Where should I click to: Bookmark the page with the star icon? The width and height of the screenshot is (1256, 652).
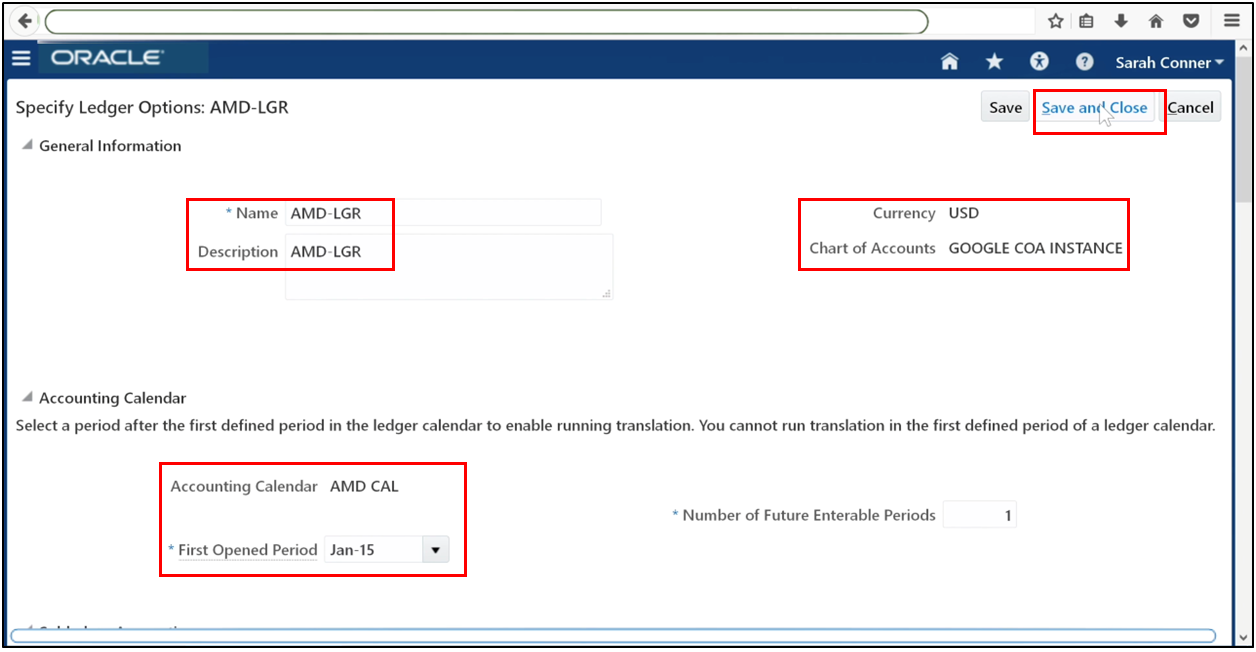[1054, 20]
